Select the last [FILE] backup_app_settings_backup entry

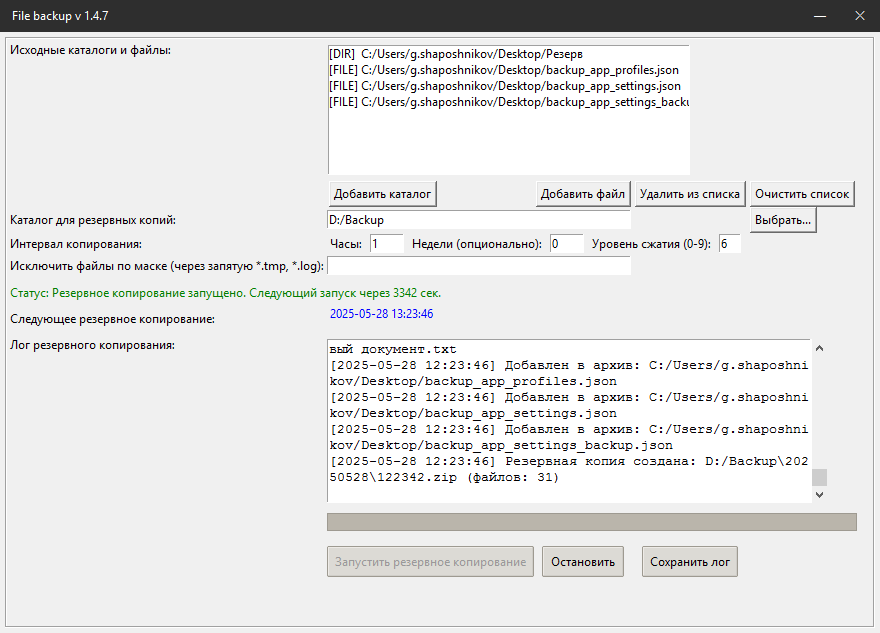point(508,102)
